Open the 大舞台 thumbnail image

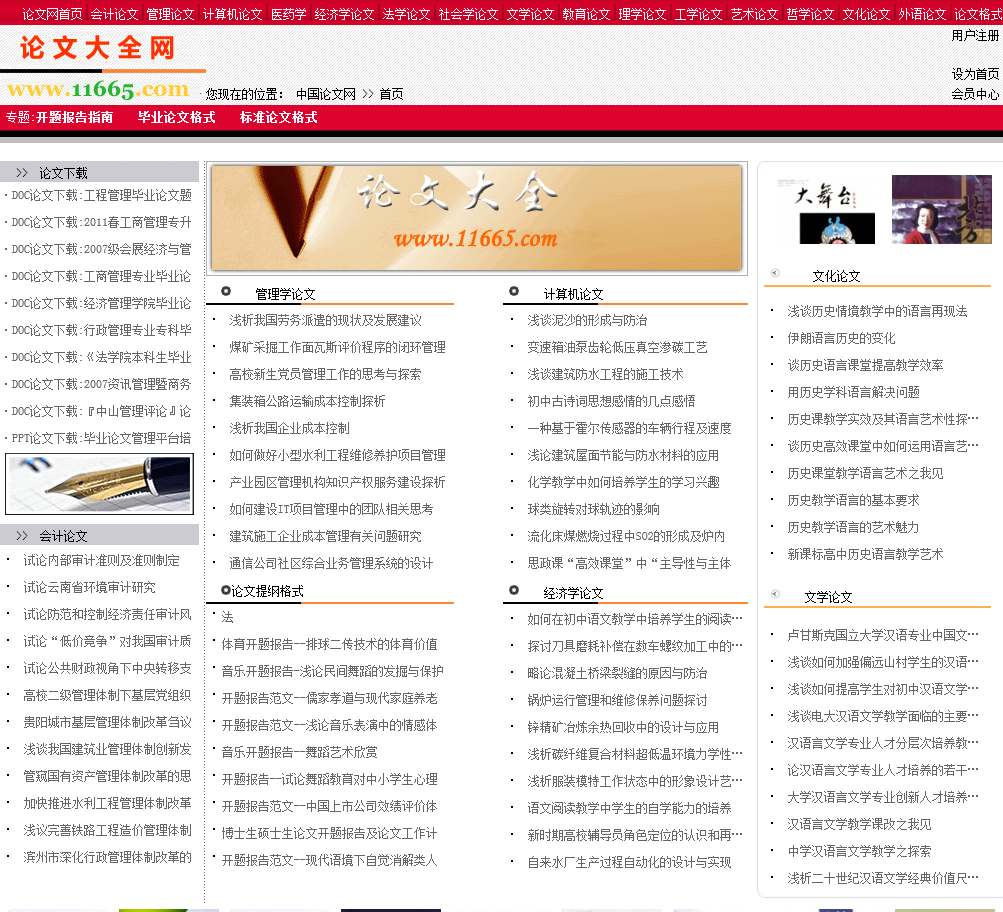pyautogui.click(x=826, y=210)
